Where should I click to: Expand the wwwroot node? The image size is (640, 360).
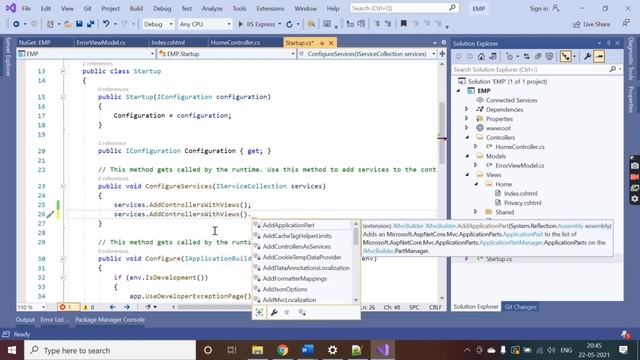[467, 128]
